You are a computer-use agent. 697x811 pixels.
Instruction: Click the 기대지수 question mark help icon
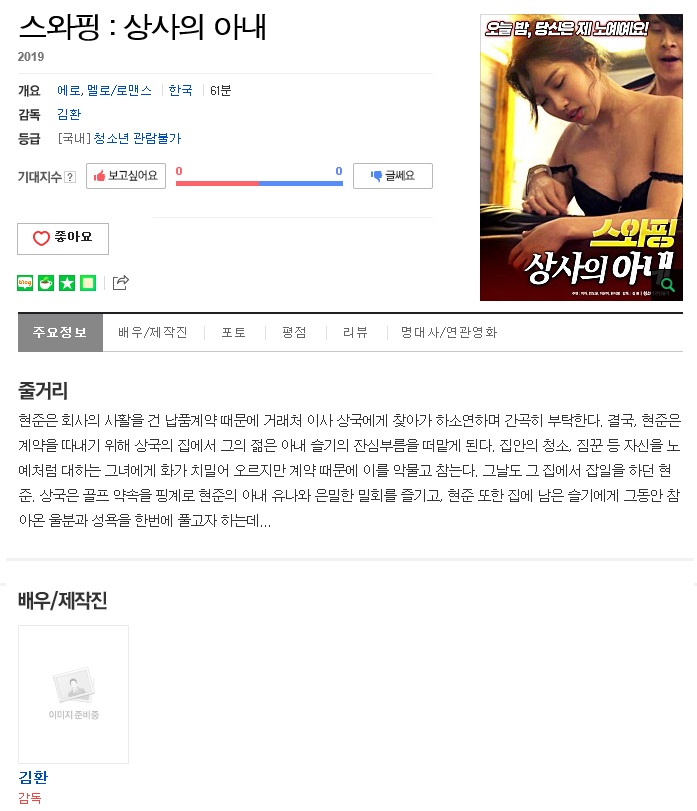(x=70, y=177)
